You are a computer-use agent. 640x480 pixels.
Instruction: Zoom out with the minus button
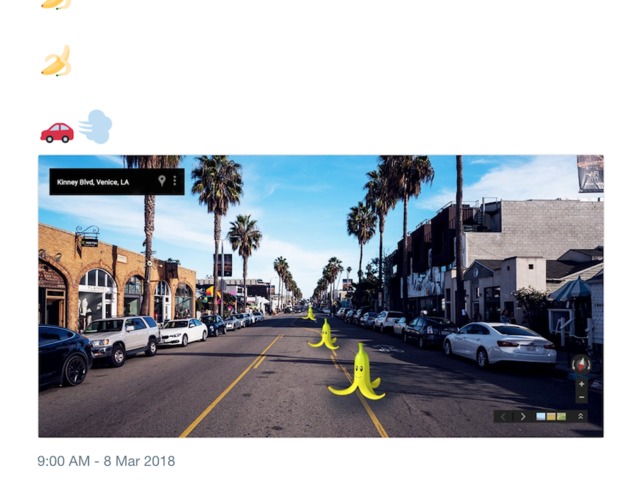(582, 397)
